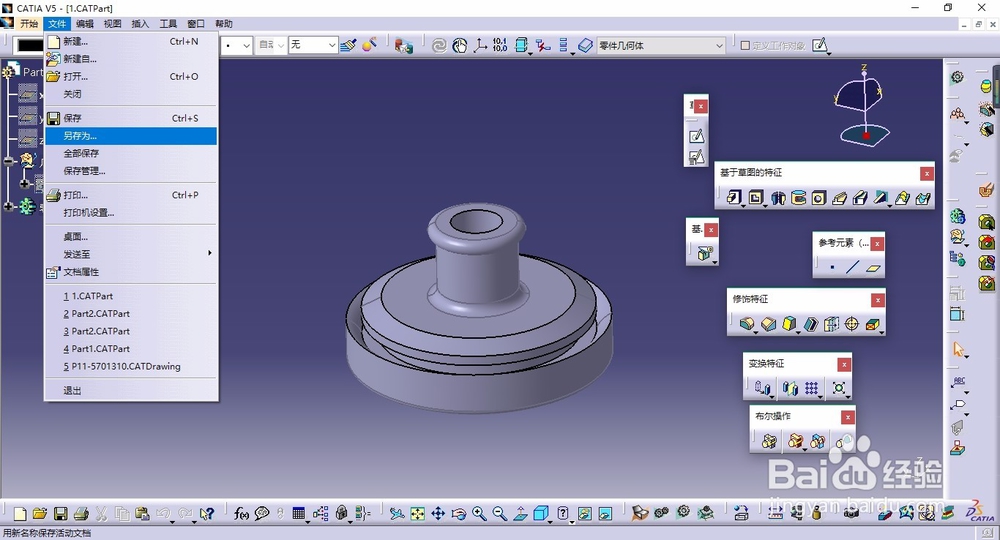The height and width of the screenshot is (540, 1000).
Task: Choose 打开... from the file menu
Action: (x=131, y=77)
